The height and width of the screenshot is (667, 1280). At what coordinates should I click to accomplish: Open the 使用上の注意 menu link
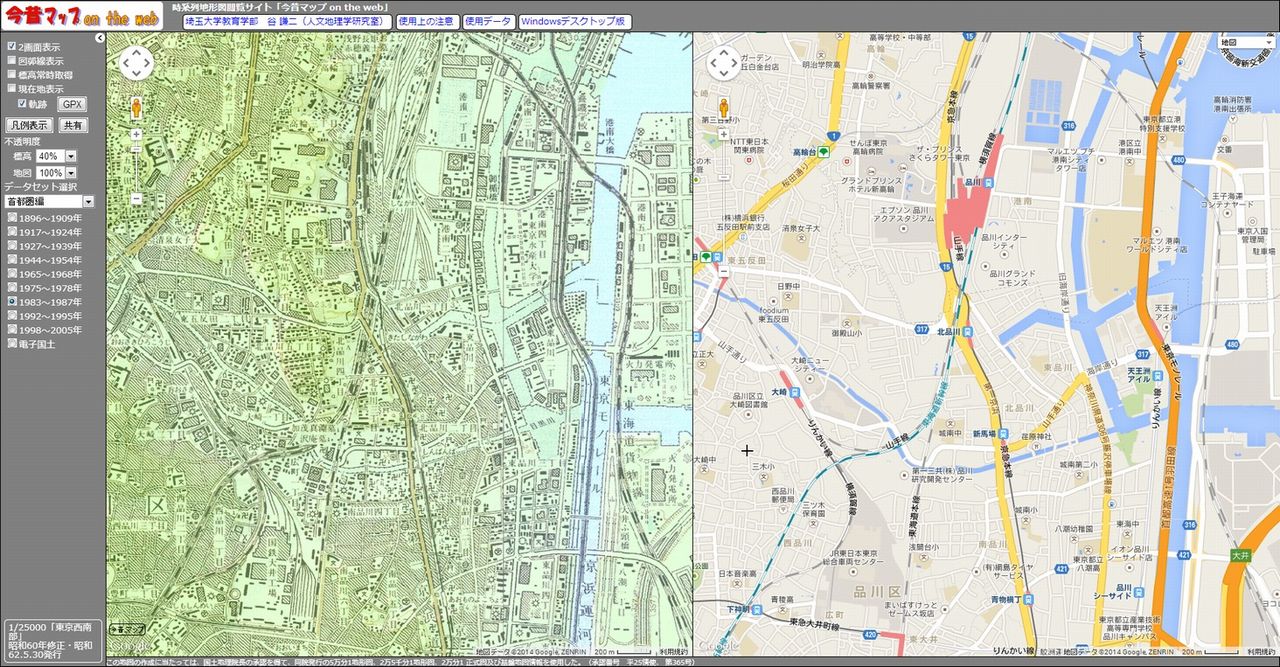pyautogui.click(x=427, y=21)
